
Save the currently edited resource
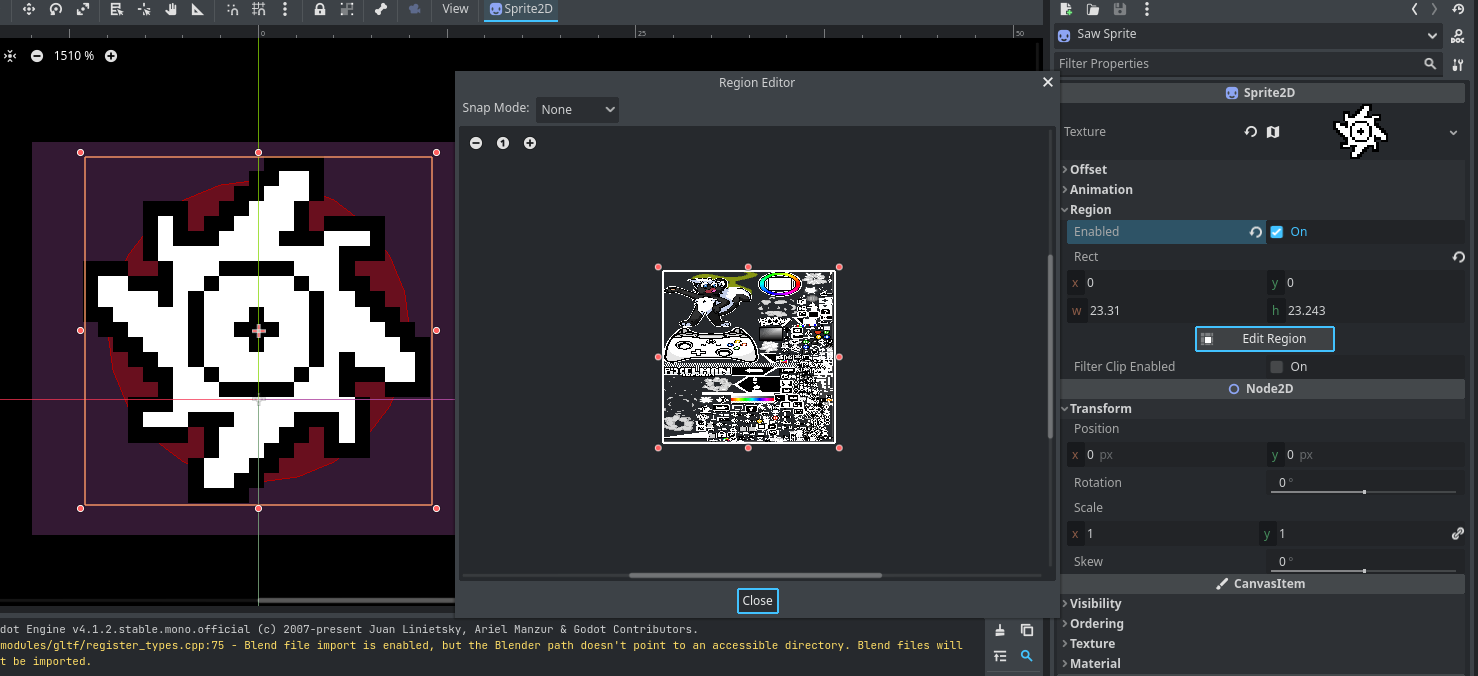[x=1120, y=9]
